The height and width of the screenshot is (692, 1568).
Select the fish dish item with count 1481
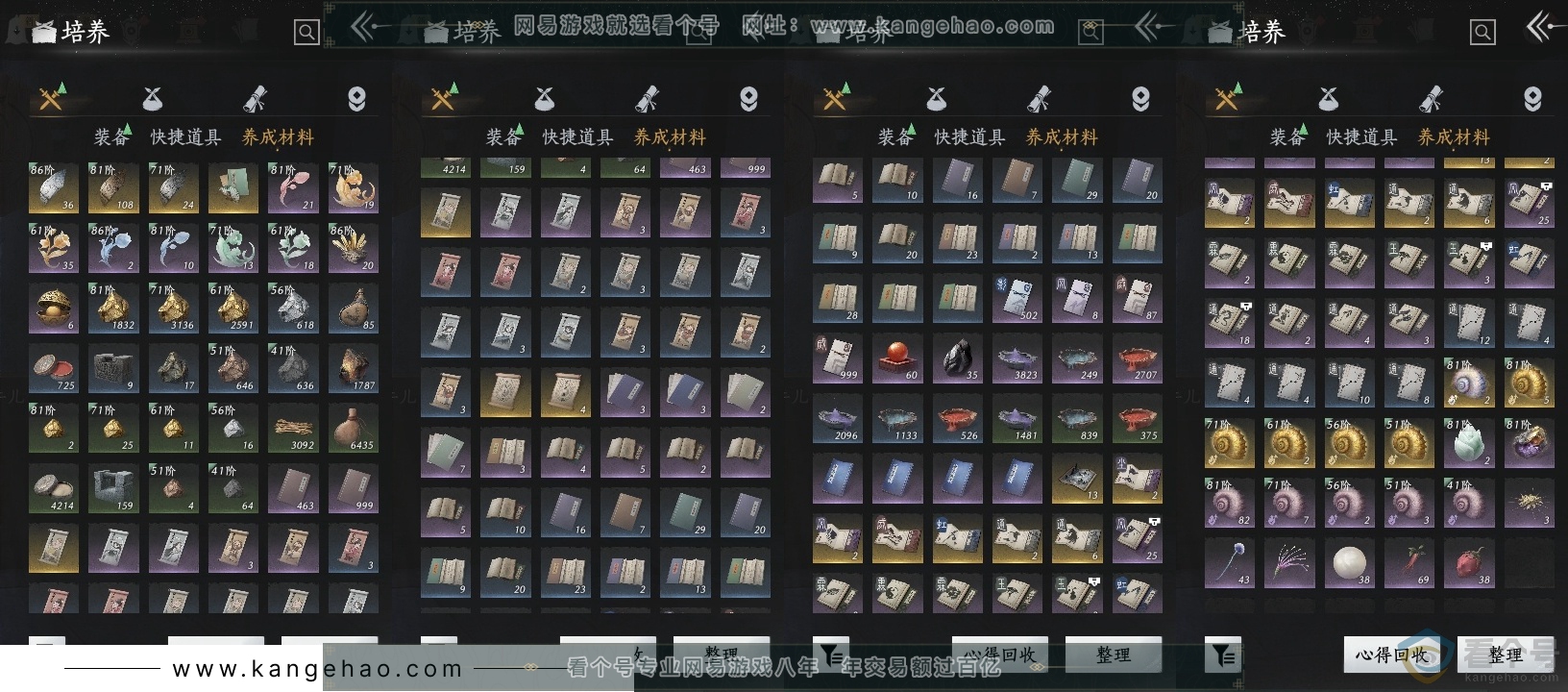[1017, 418]
